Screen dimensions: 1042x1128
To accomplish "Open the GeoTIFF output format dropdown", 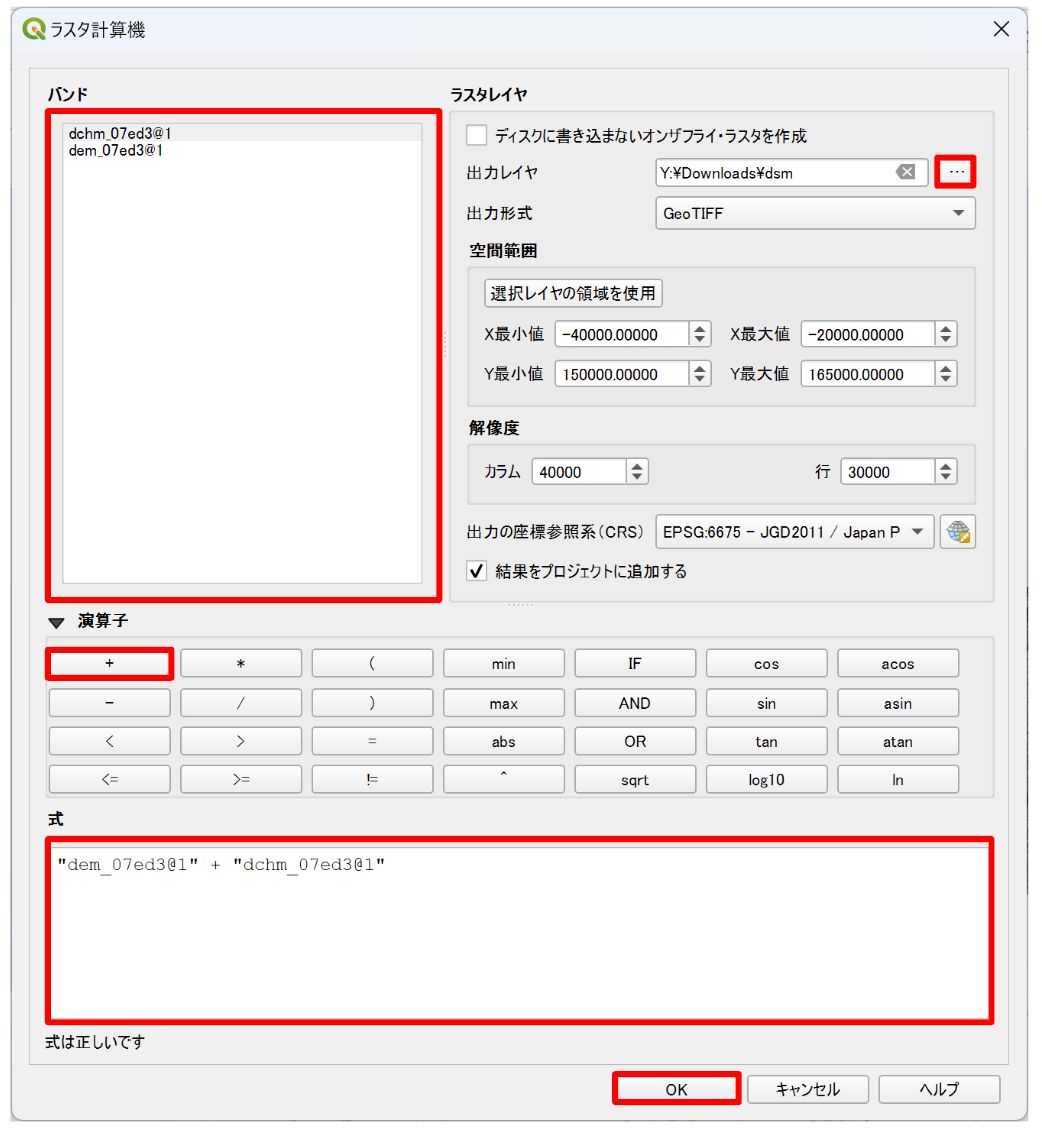I will [x=815, y=214].
